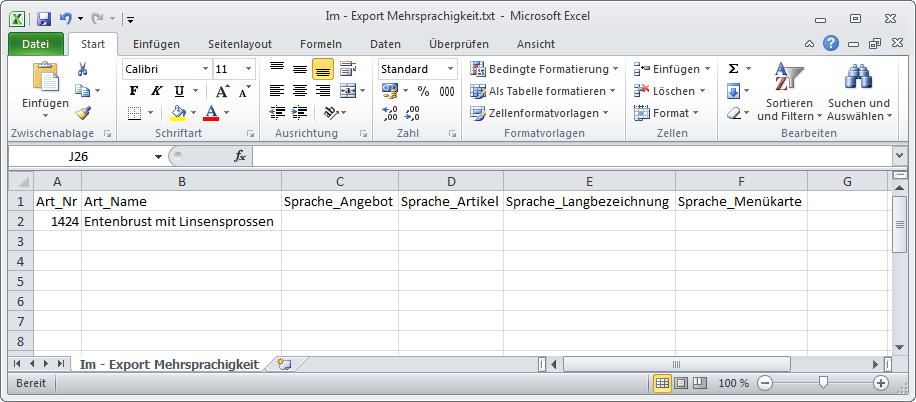Open the Calibri font name dropdown
The image size is (916, 402).
[206, 69]
